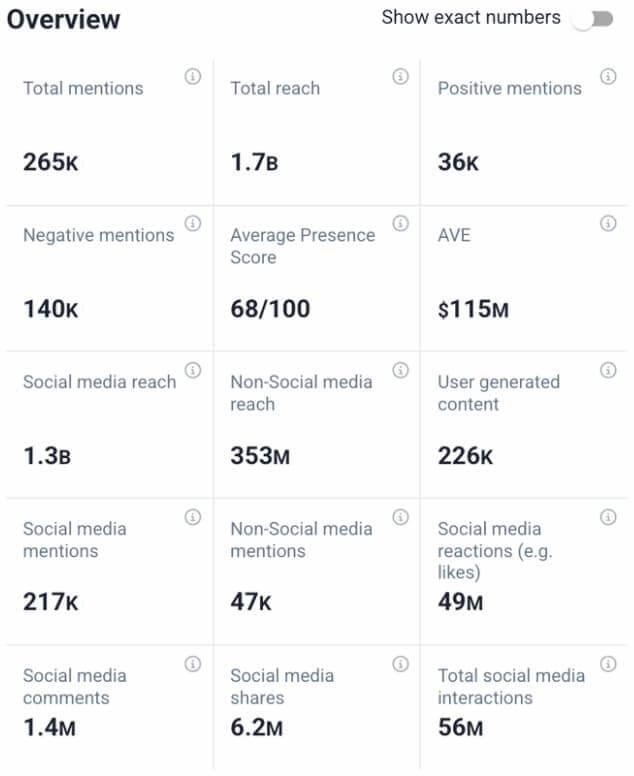Open the AVE info icon
Screen dimensions: 634x776
(x=607, y=223)
